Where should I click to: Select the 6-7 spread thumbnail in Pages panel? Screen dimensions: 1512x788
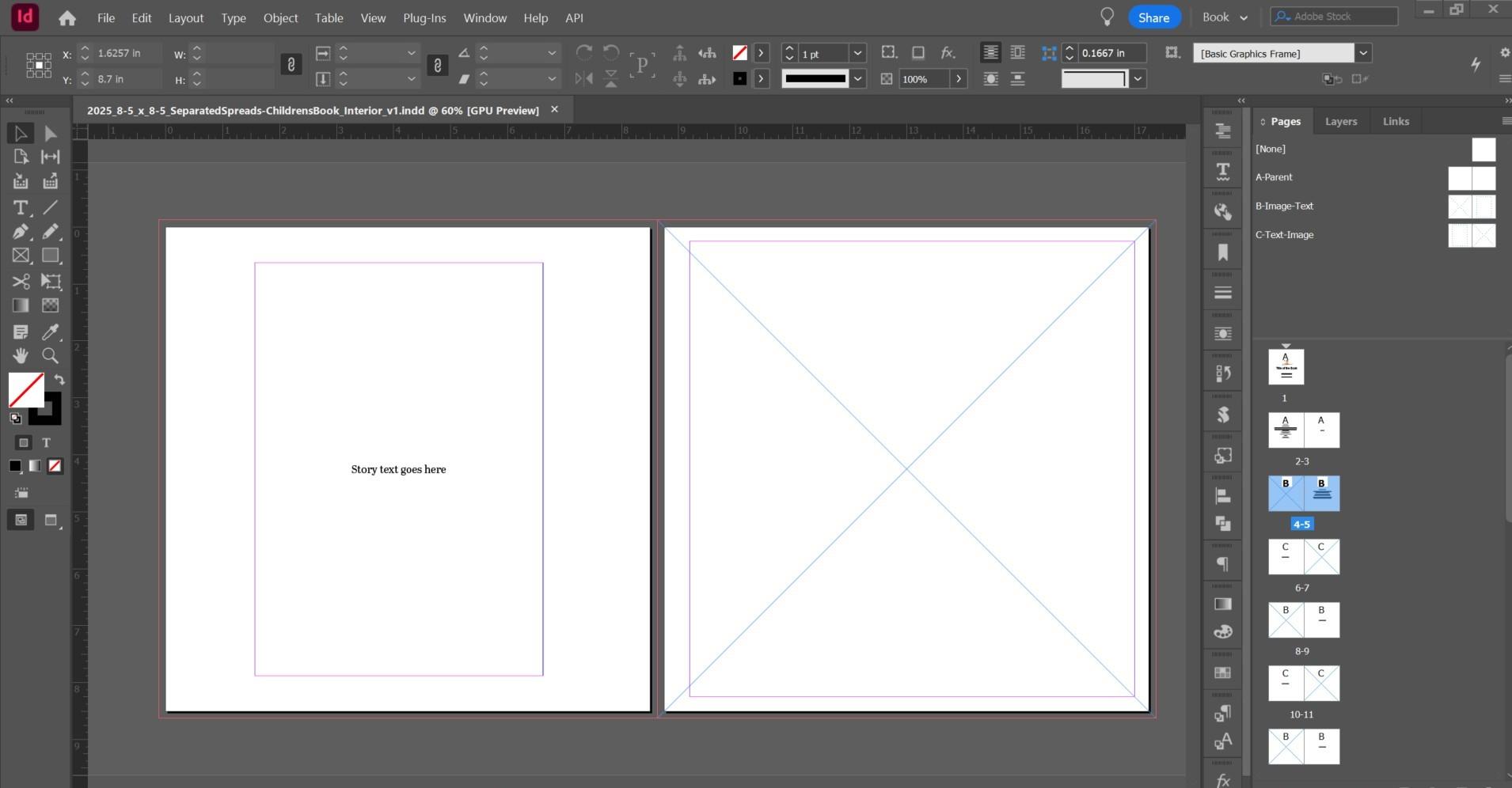click(x=1302, y=557)
